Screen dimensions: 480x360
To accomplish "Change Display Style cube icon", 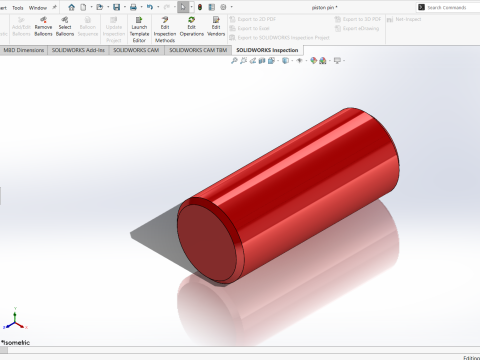I will 285,61.
